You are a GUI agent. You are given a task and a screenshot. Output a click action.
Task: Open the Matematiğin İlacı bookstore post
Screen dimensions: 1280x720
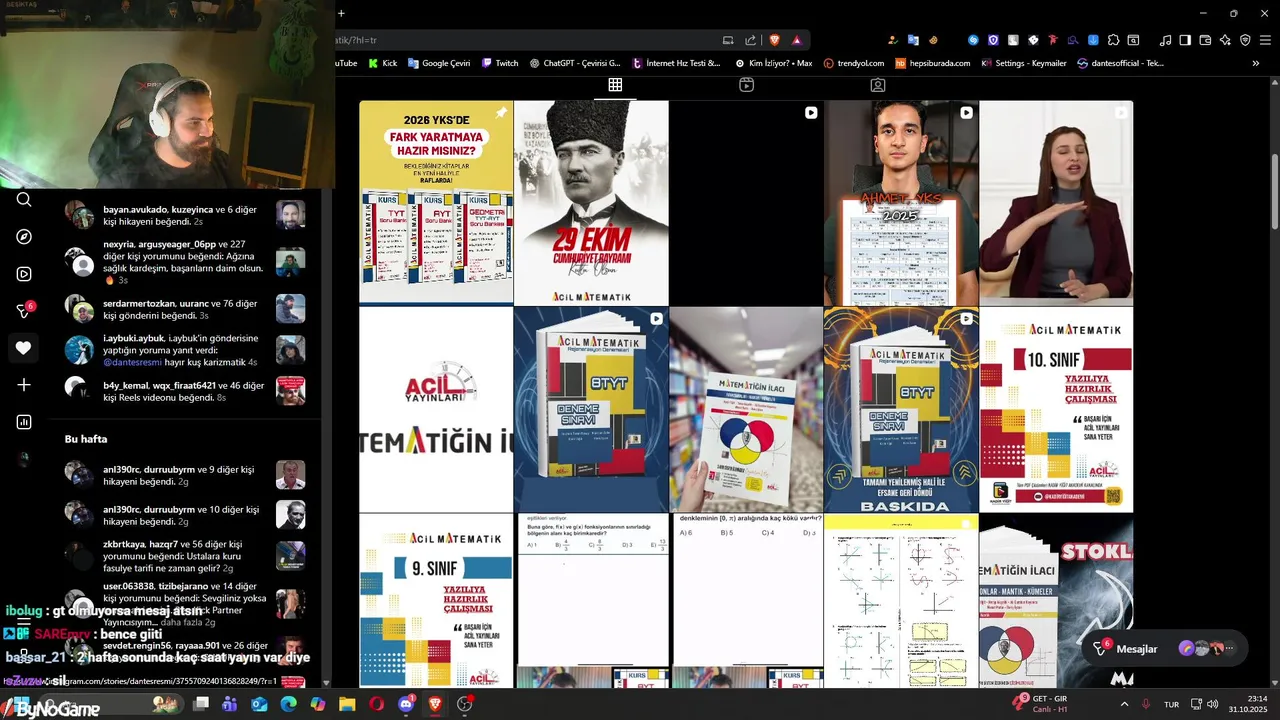pos(746,409)
